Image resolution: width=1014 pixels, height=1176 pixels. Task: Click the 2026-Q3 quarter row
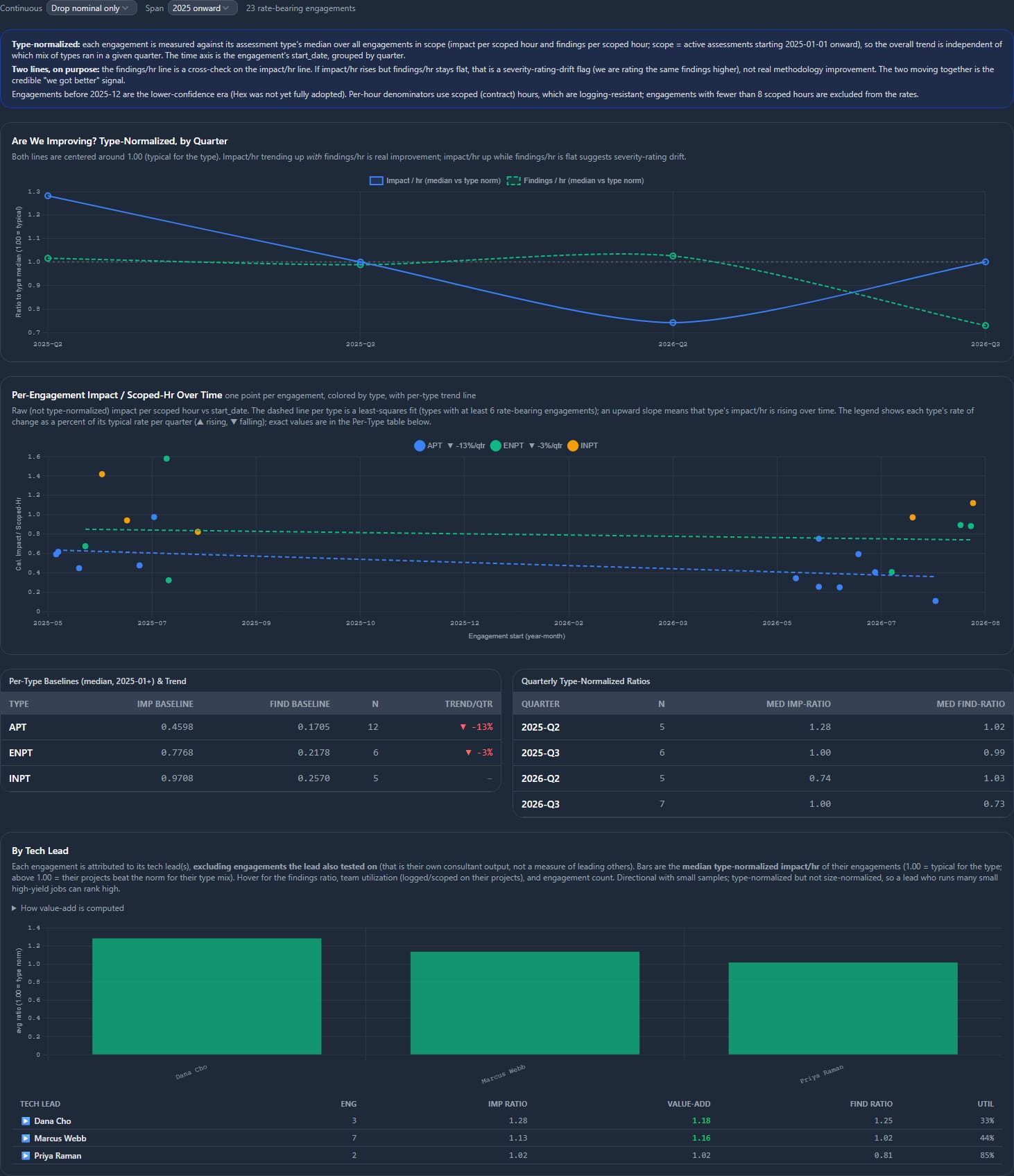[x=763, y=804]
